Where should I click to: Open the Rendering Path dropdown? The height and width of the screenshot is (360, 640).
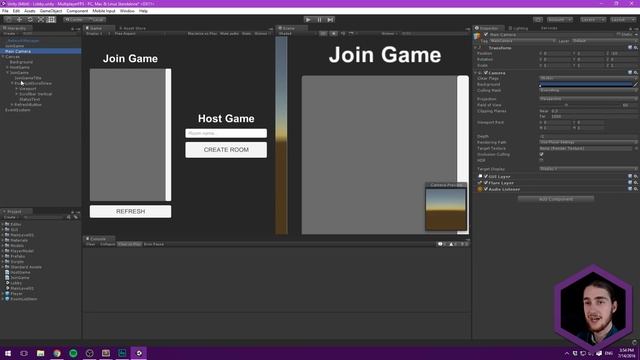(x=588, y=142)
